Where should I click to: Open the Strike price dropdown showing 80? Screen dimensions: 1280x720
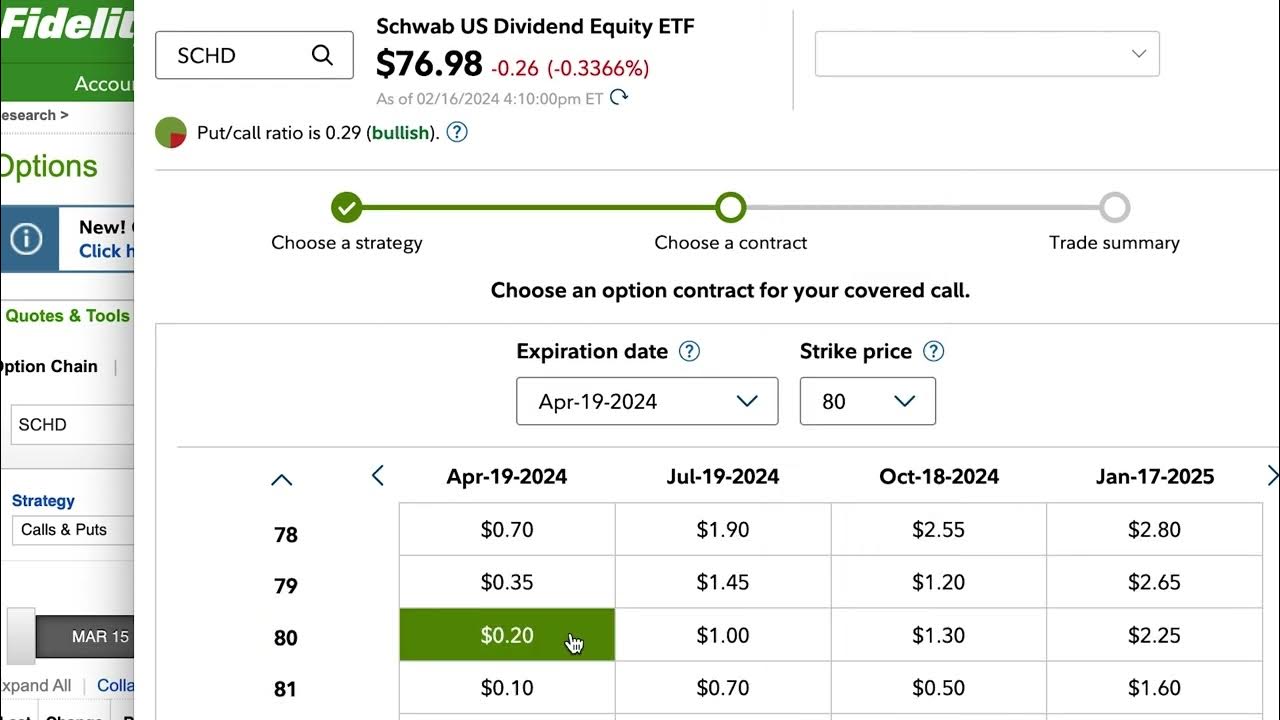868,401
